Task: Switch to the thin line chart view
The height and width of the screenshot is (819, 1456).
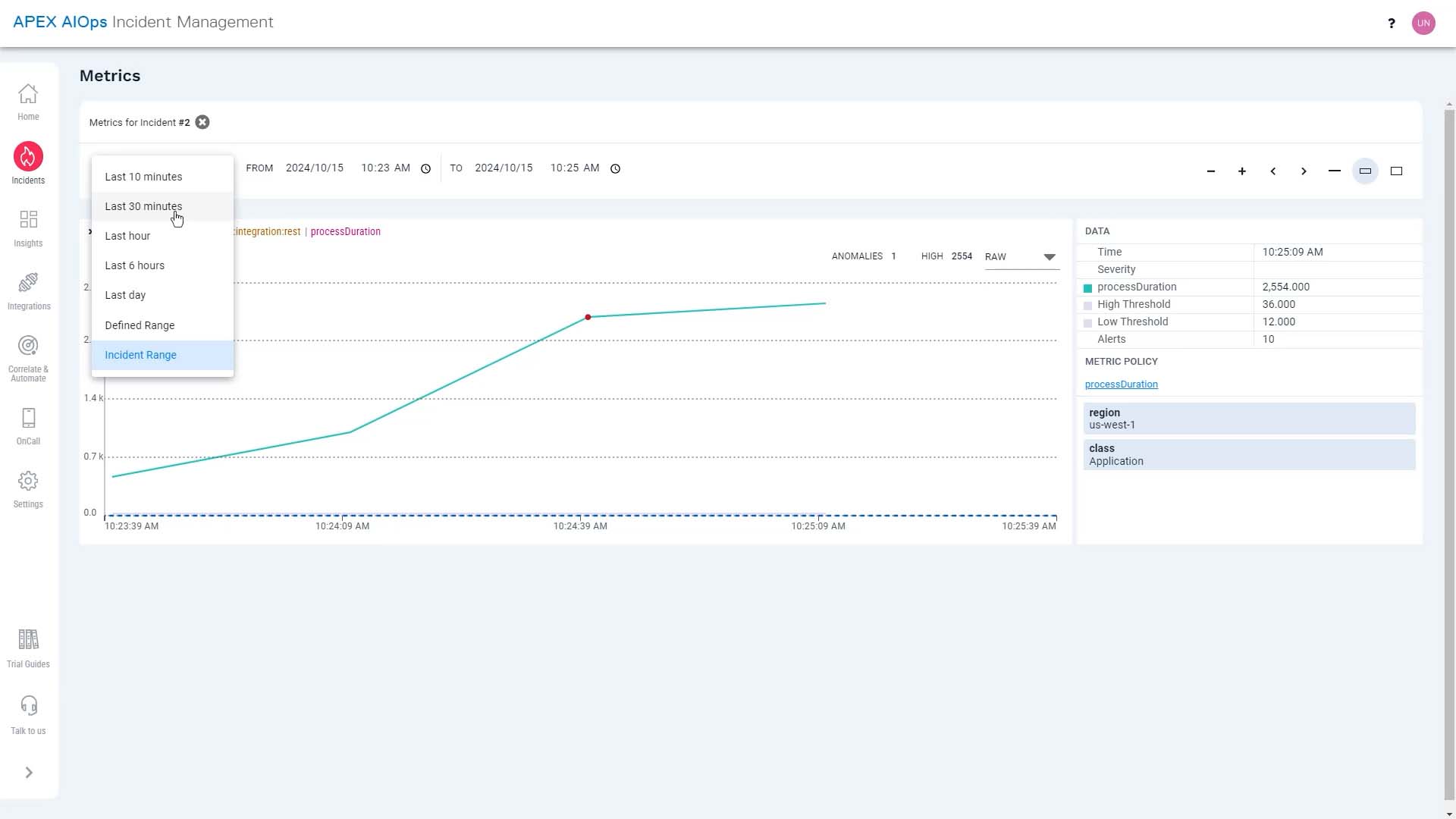Action: coord(1335,171)
